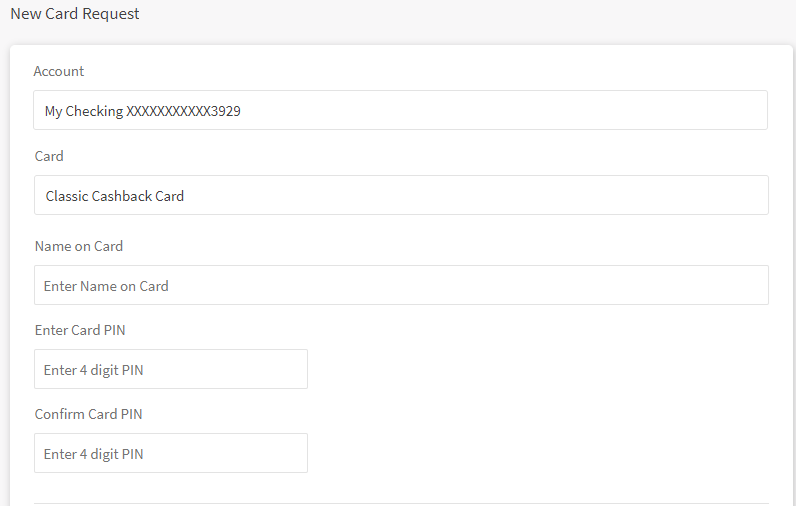Click the Enter Card PIN label
The width and height of the screenshot is (796, 506).
tap(80, 330)
